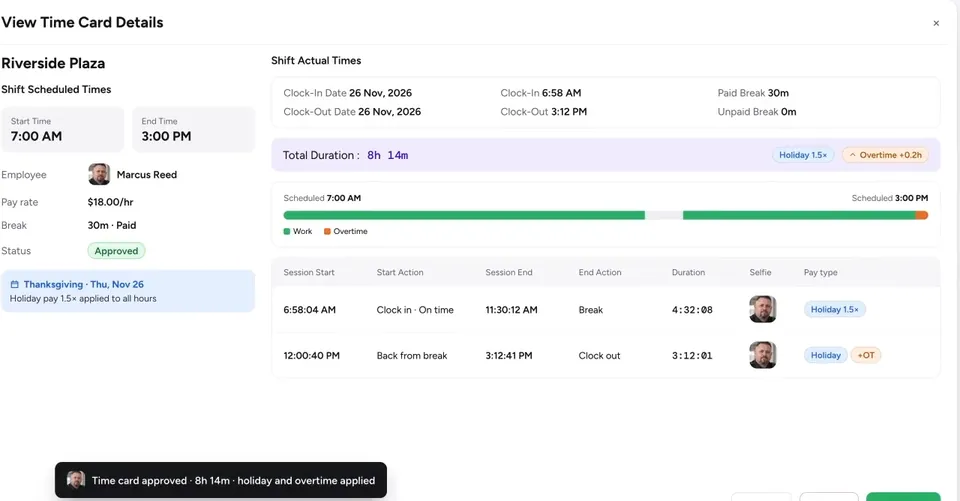Click the Unpaid Break 0m value

[x=789, y=112]
